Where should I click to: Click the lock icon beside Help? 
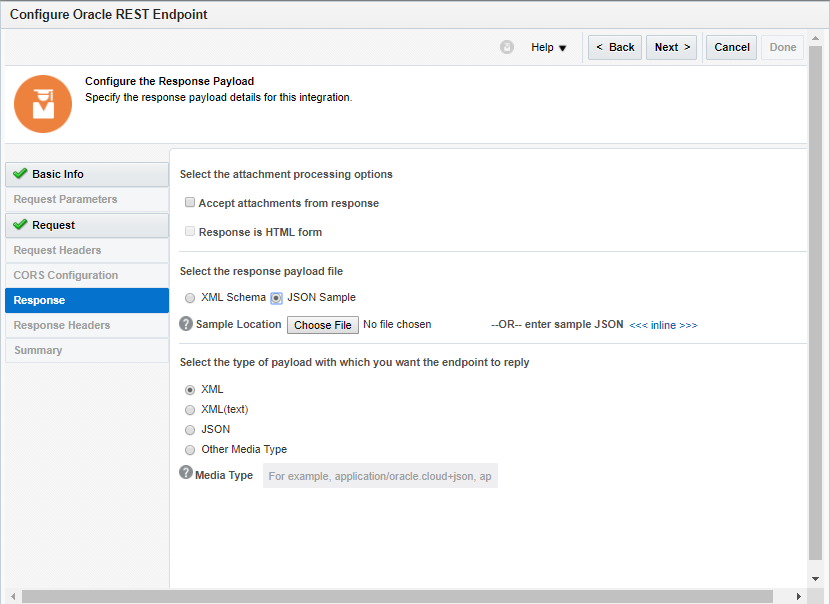(x=507, y=47)
